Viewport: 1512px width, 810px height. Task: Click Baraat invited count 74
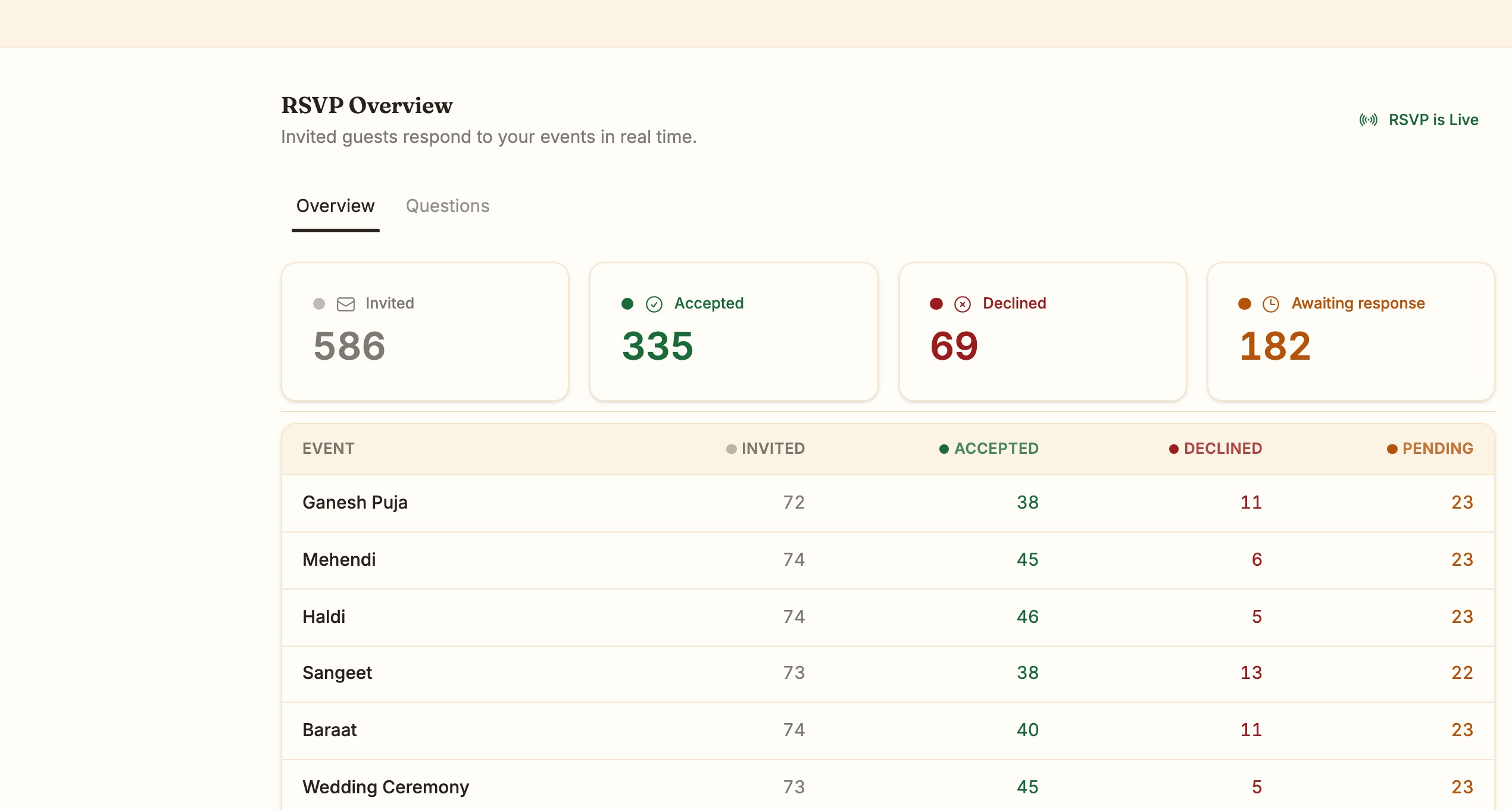coord(794,730)
